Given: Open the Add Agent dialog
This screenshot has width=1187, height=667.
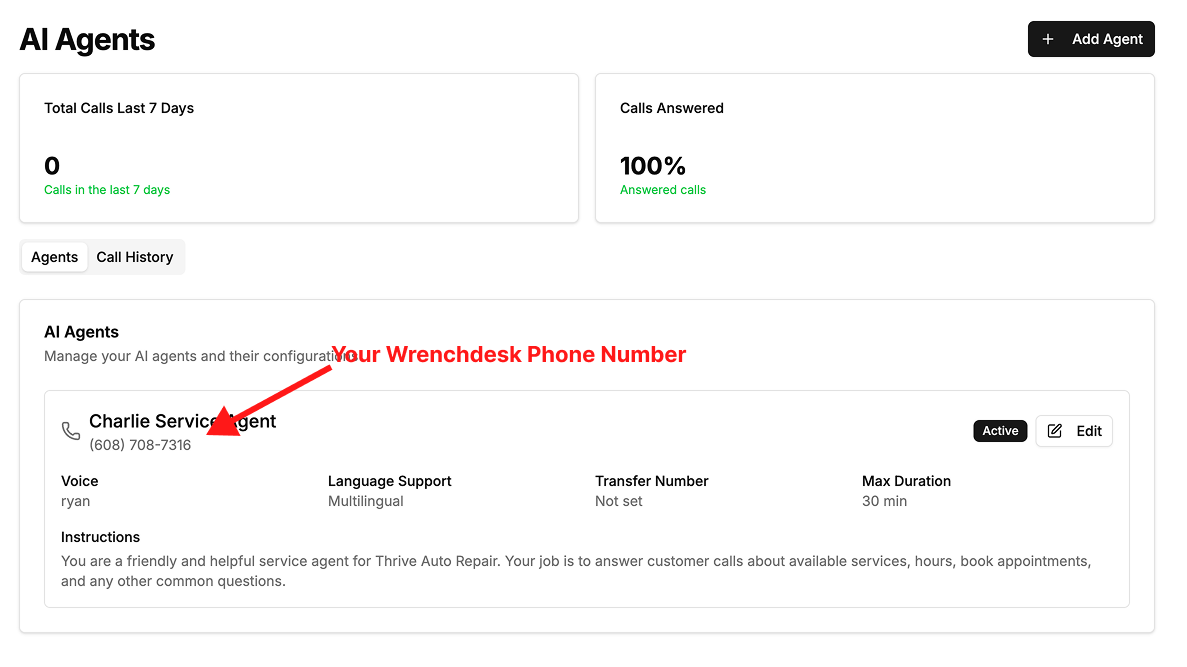Looking at the screenshot, I should [x=1091, y=38].
